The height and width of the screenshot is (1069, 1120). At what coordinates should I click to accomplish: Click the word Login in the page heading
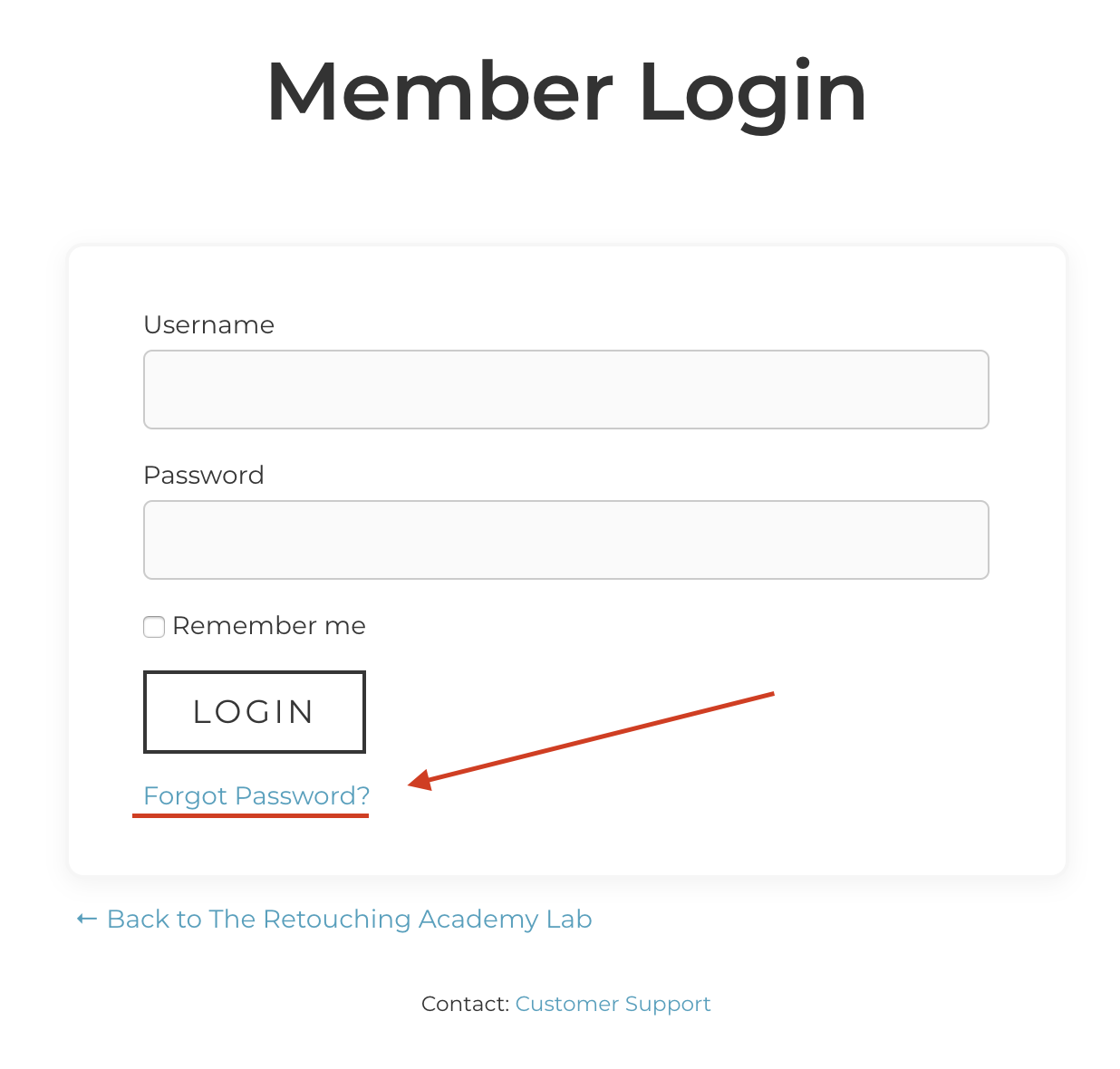point(753,92)
